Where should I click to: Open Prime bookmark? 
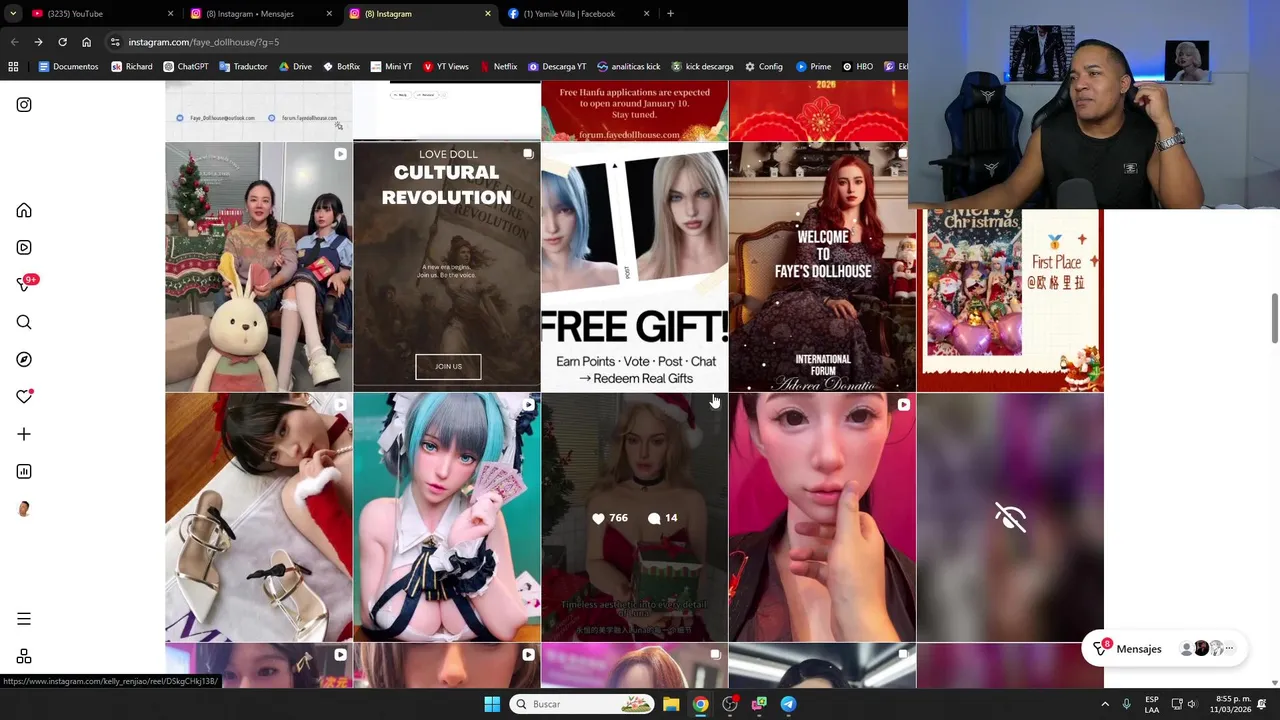[813, 67]
